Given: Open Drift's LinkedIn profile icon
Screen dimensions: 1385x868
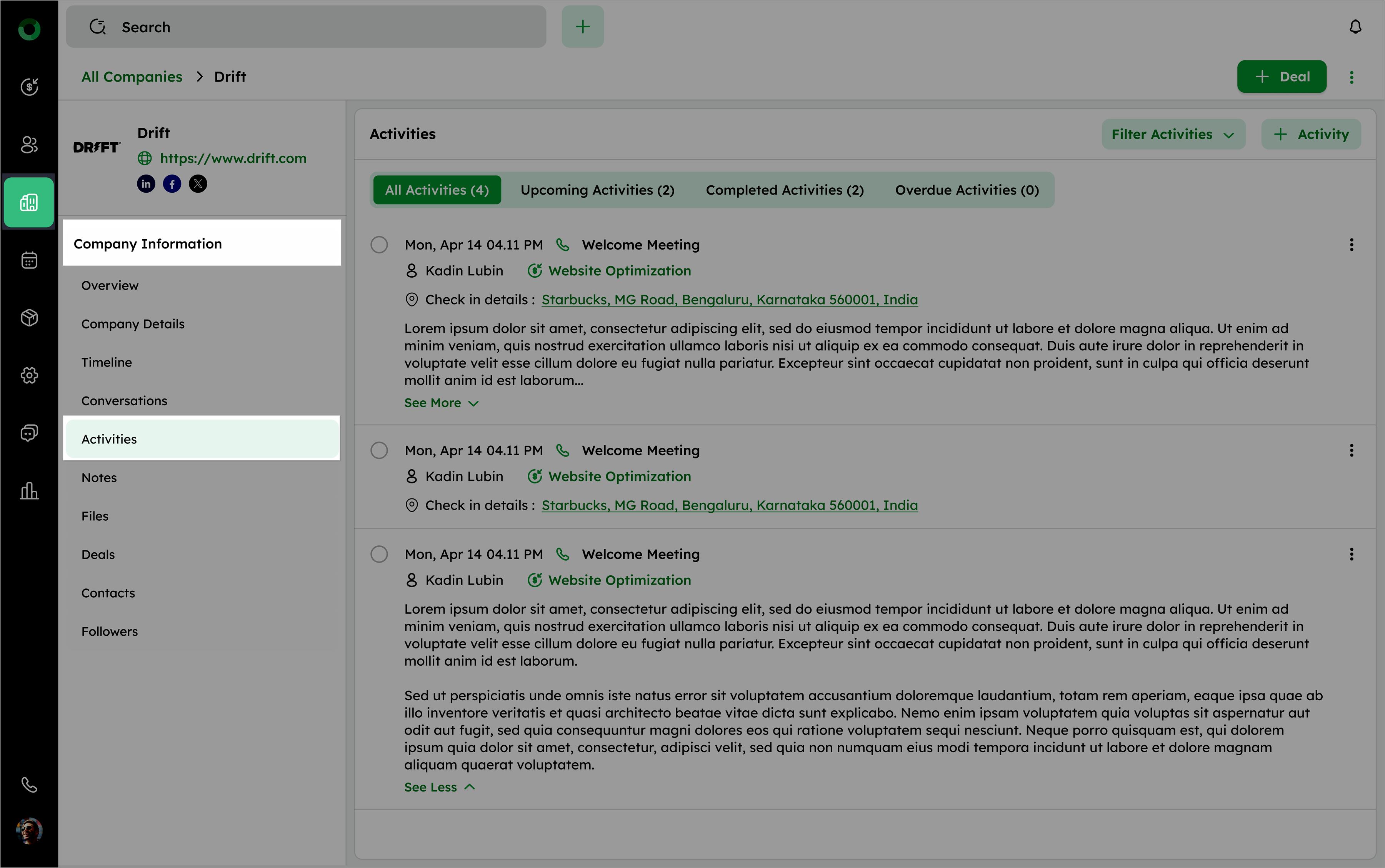Looking at the screenshot, I should [146, 184].
